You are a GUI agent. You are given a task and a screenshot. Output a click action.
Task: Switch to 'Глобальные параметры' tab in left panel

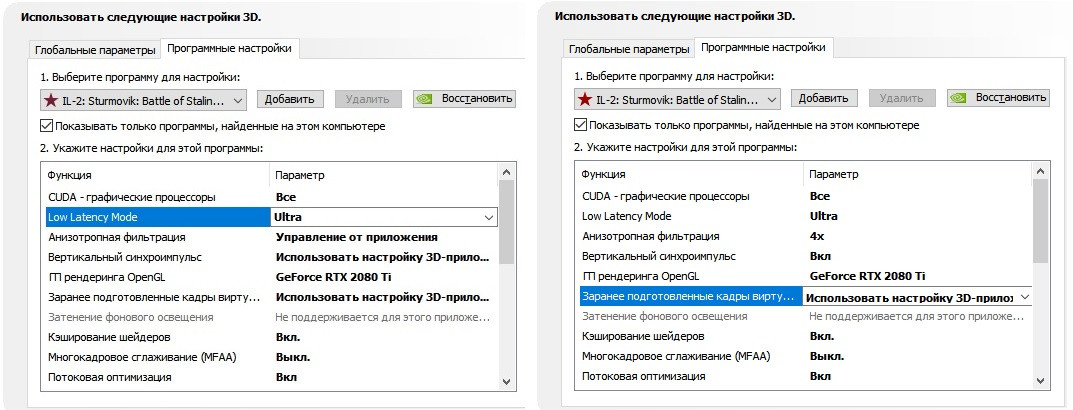tap(95, 50)
